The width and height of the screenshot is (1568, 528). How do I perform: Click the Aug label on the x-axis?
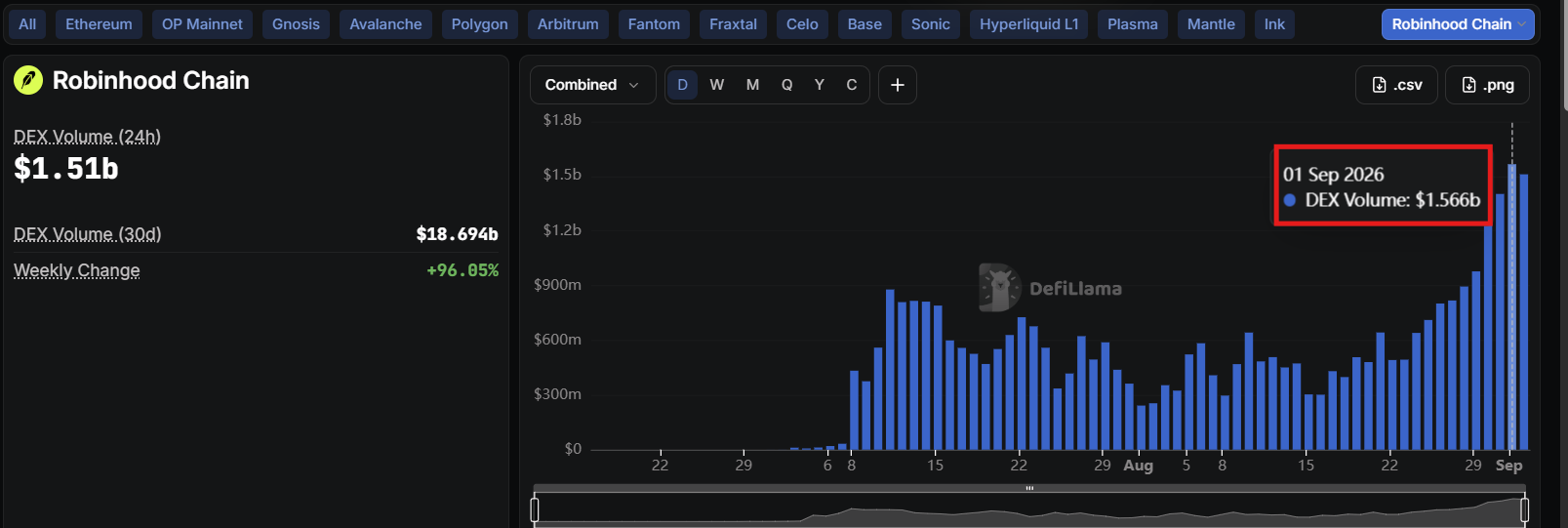[x=1138, y=466]
